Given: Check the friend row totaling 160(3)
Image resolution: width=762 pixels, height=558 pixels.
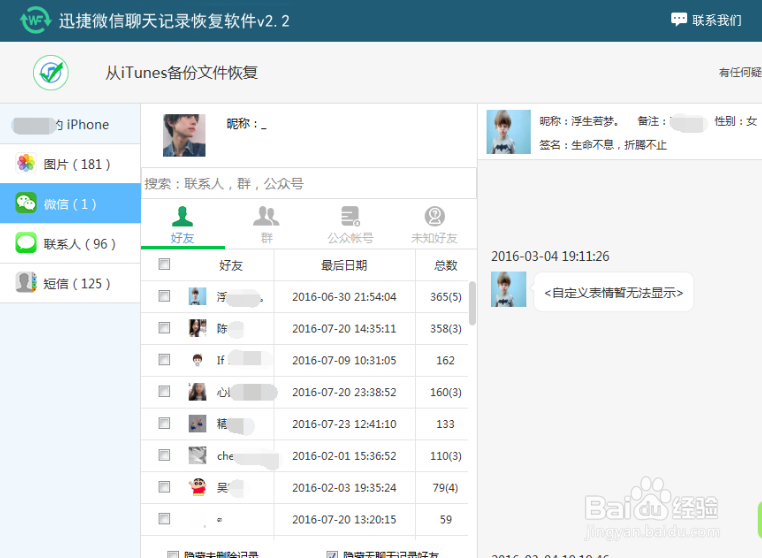Looking at the screenshot, I should 164,391.
